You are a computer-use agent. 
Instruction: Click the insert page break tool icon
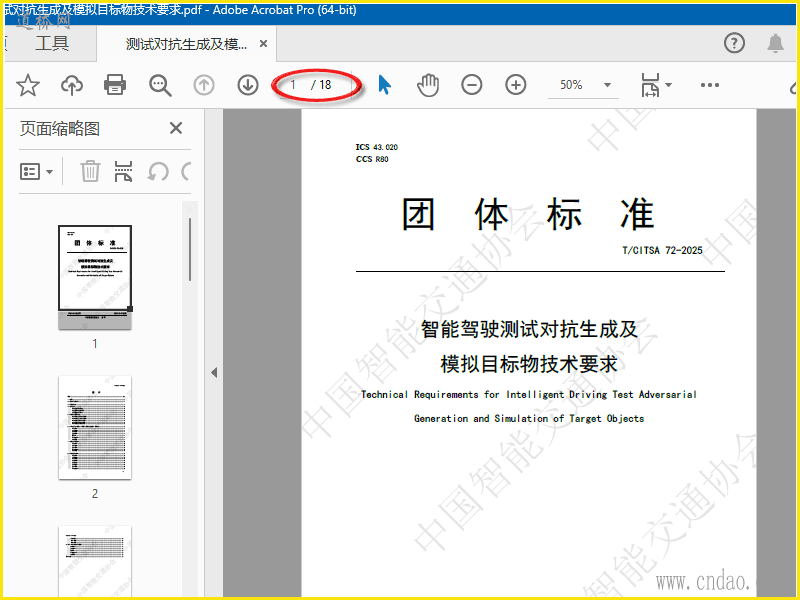[123, 171]
